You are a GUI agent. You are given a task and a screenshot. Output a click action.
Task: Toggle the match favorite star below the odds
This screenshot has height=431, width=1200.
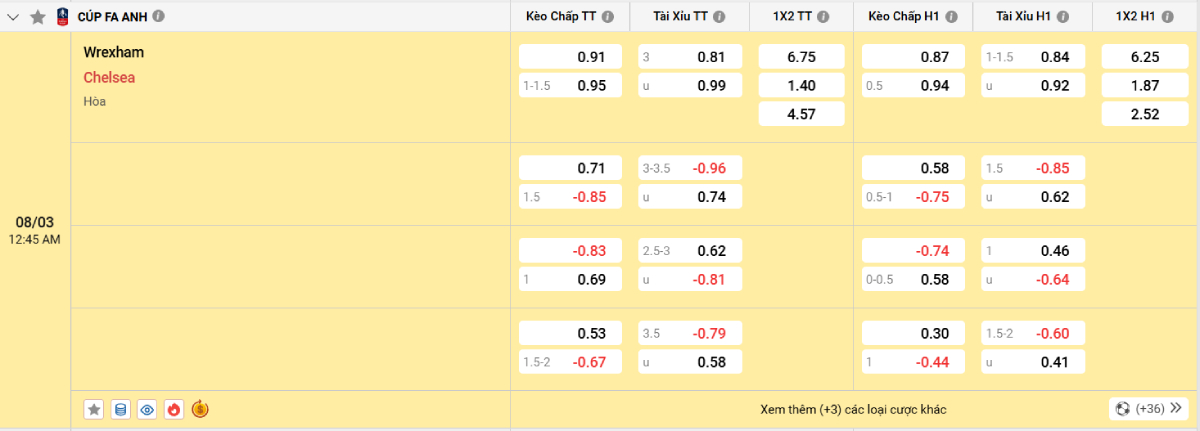point(94,409)
